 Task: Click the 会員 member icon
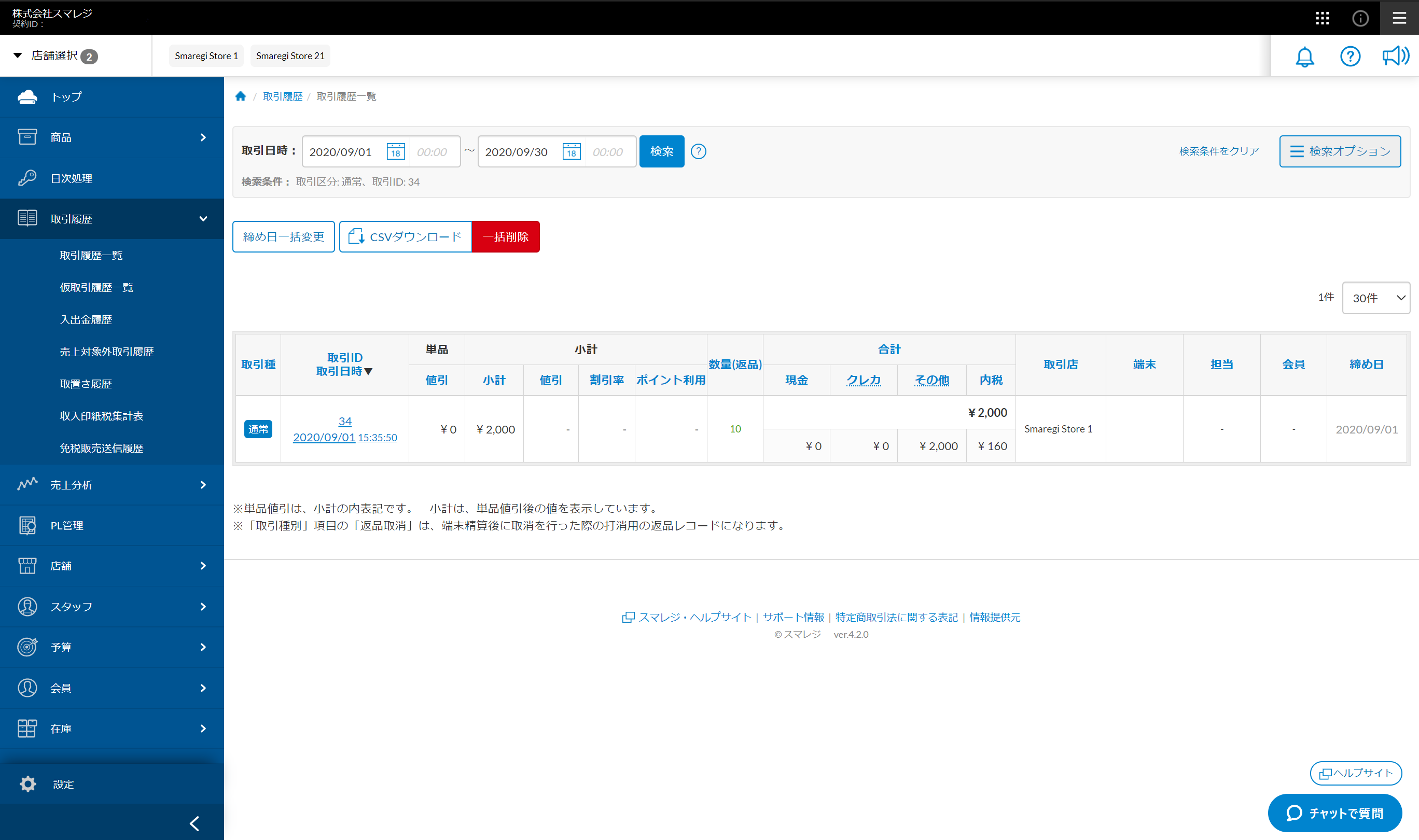pos(27,688)
